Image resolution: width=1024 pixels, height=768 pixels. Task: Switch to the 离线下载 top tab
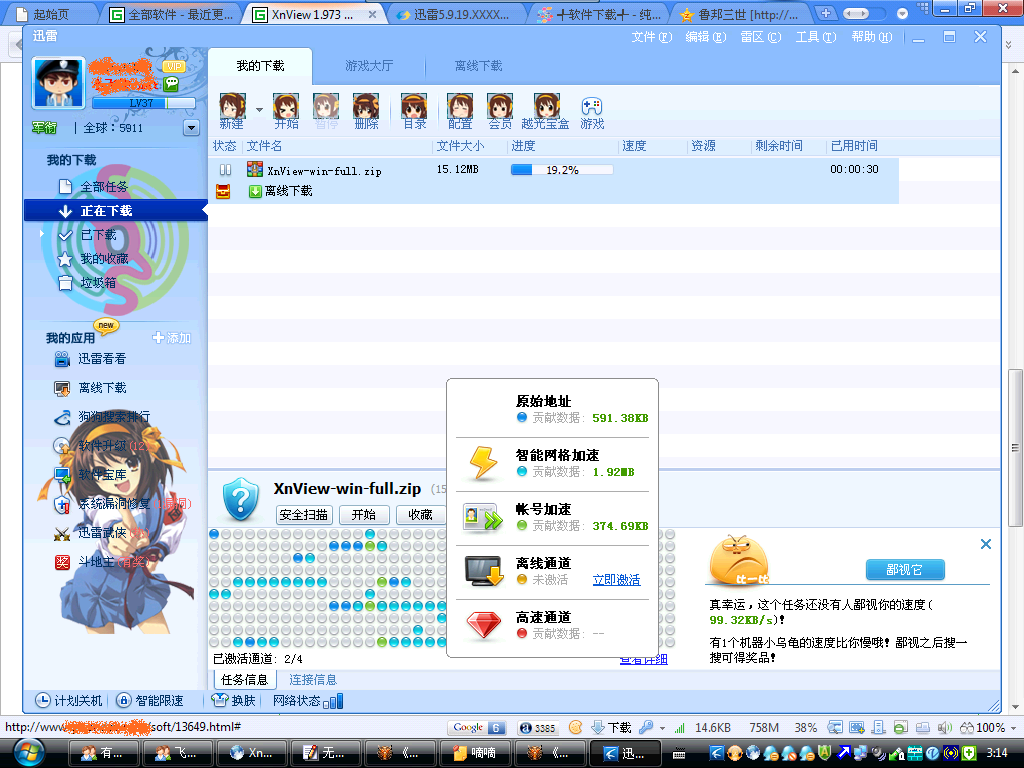[479, 66]
